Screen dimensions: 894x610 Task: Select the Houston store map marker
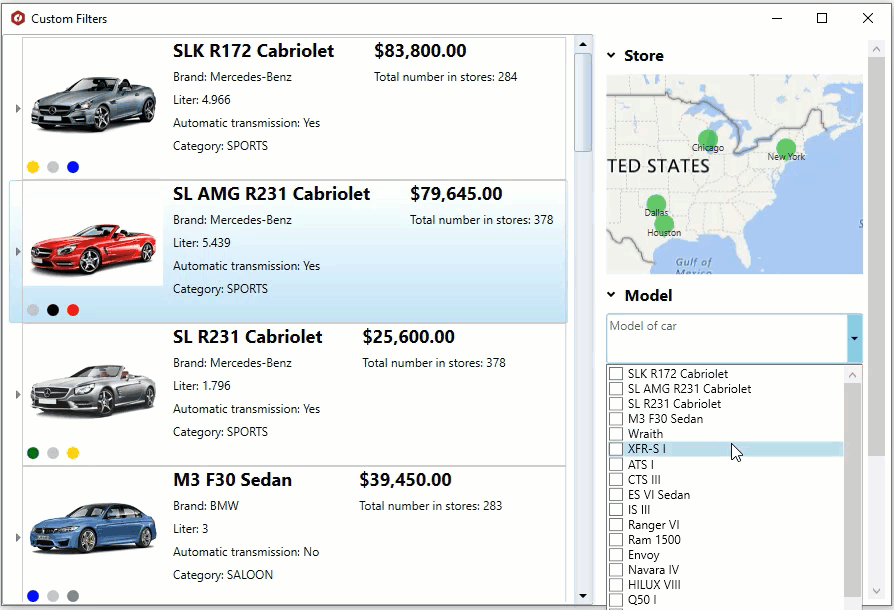pyautogui.click(x=663, y=225)
